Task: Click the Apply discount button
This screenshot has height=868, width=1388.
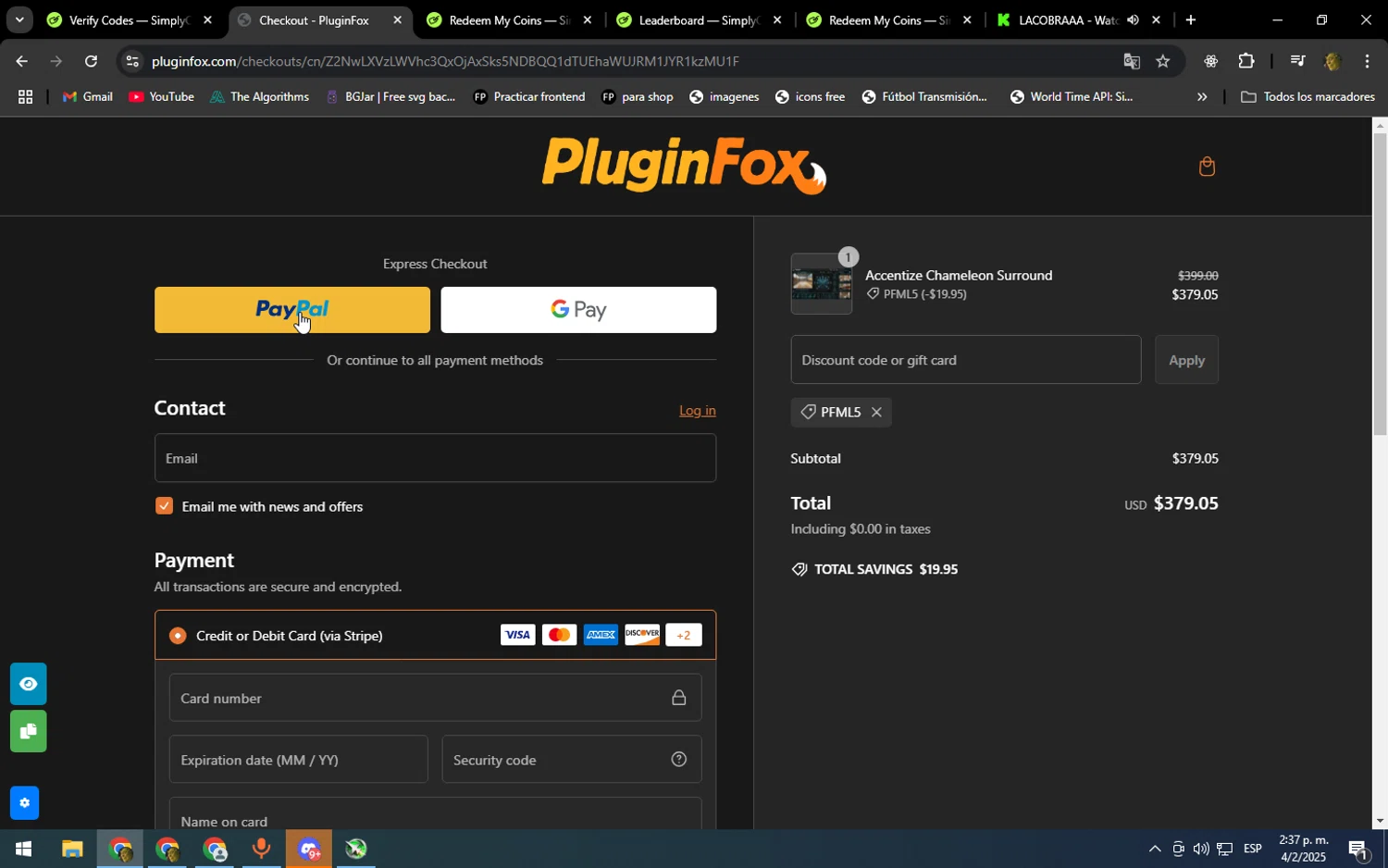Action: point(1186,360)
